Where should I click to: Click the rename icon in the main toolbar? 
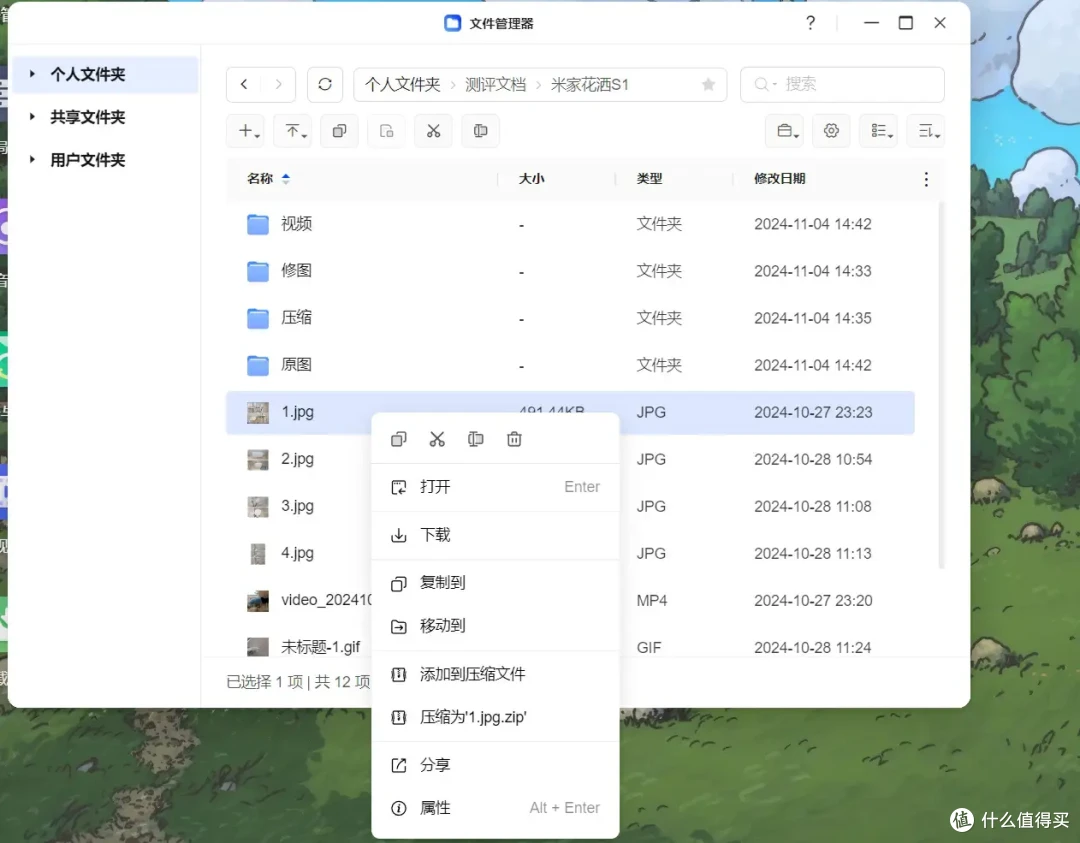click(481, 131)
